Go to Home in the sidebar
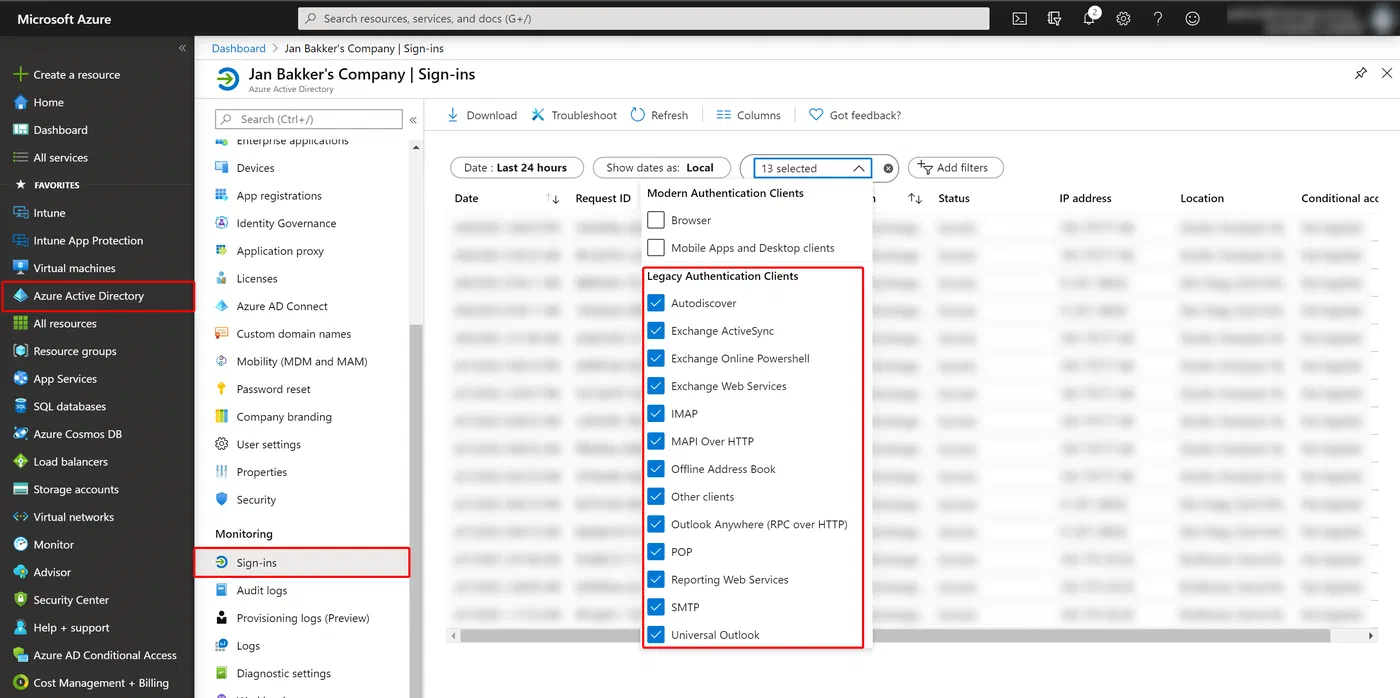Viewport: 1400px width, 698px height. 48,102
